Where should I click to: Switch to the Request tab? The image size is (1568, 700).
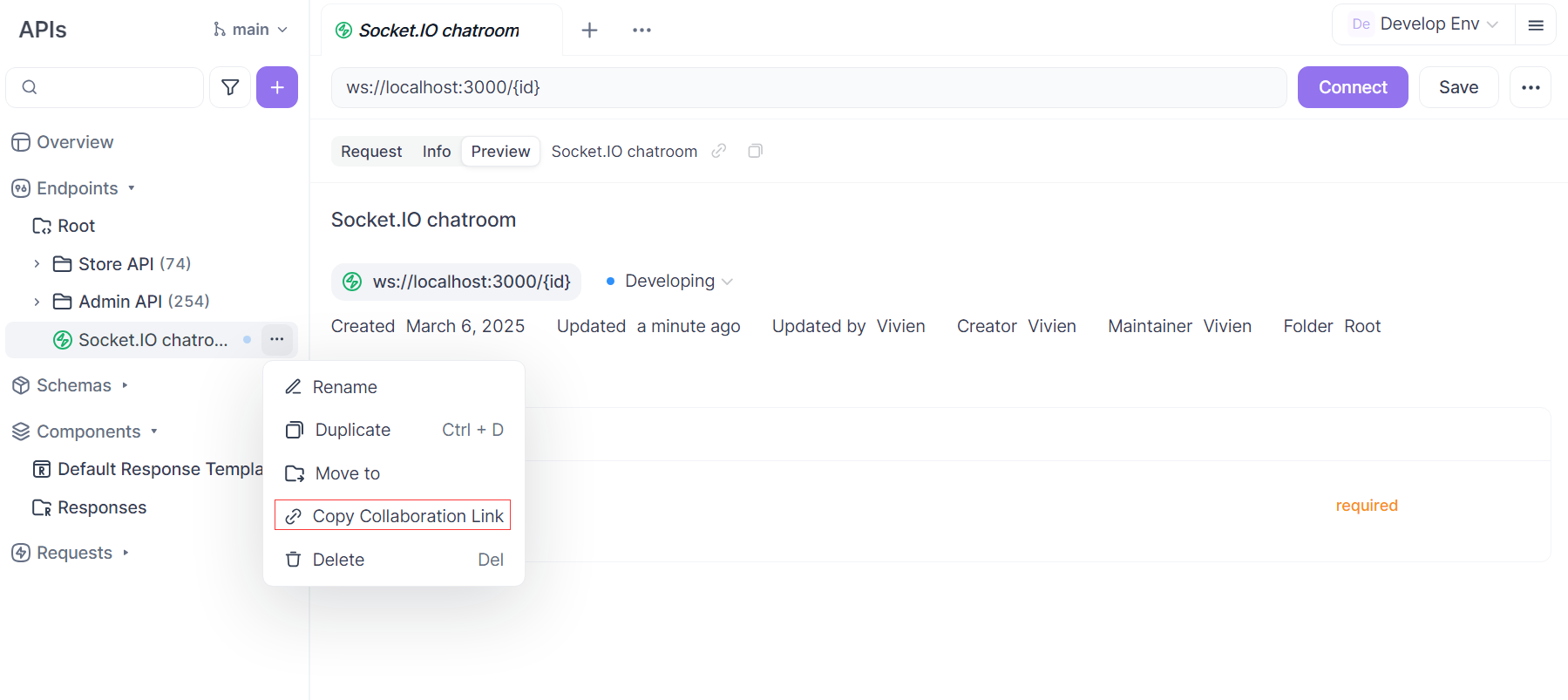371,152
